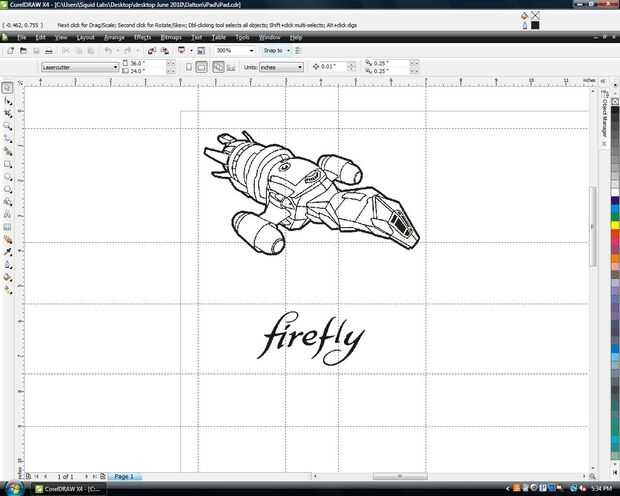Select the Crop tool
This screenshot has width=620, height=496.
pyautogui.click(x=8, y=114)
